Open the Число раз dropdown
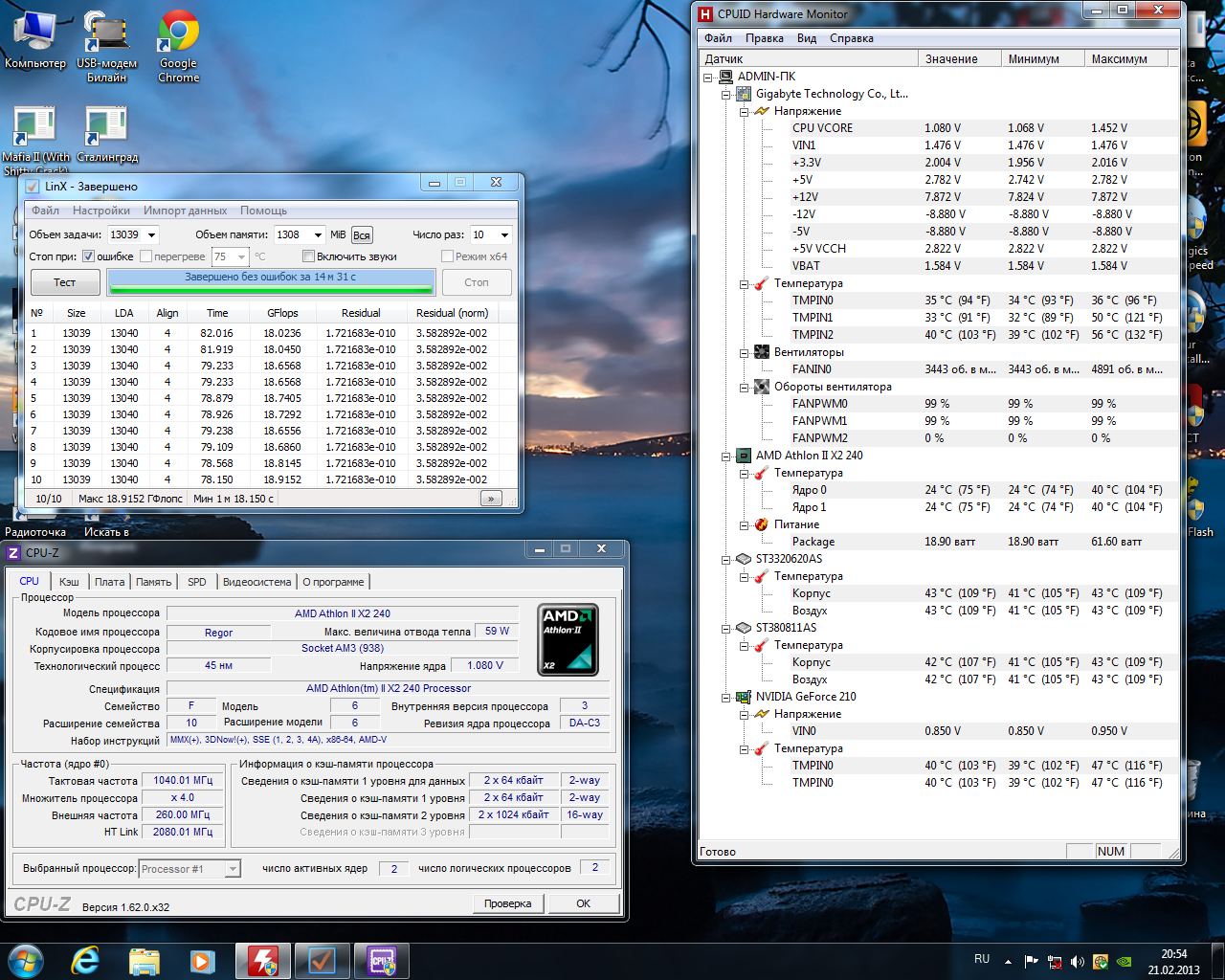The height and width of the screenshot is (980, 1225). (504, 235)
